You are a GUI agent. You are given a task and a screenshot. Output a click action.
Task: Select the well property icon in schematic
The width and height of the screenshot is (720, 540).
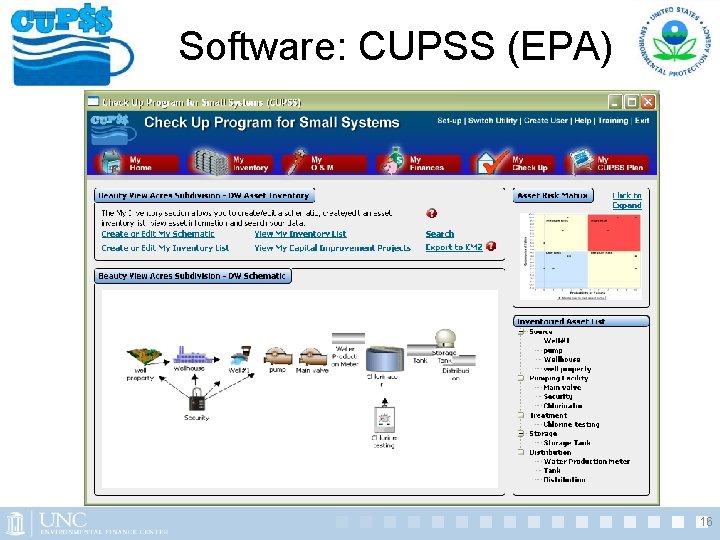143,355
